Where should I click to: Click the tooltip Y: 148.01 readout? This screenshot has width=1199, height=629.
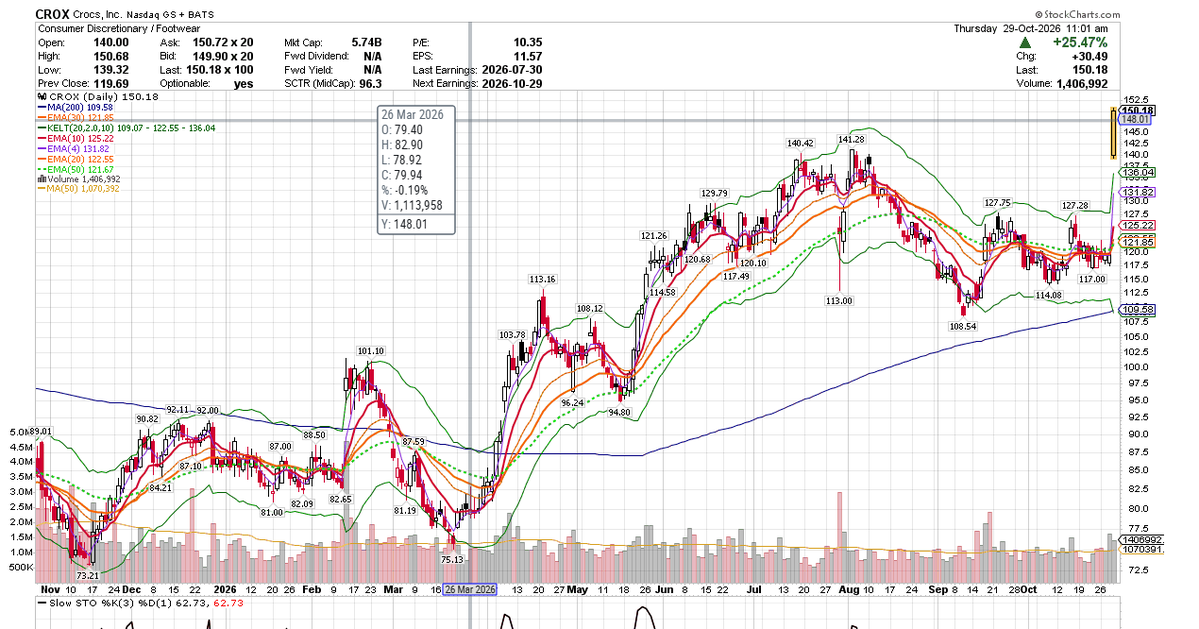coord(405,225)
